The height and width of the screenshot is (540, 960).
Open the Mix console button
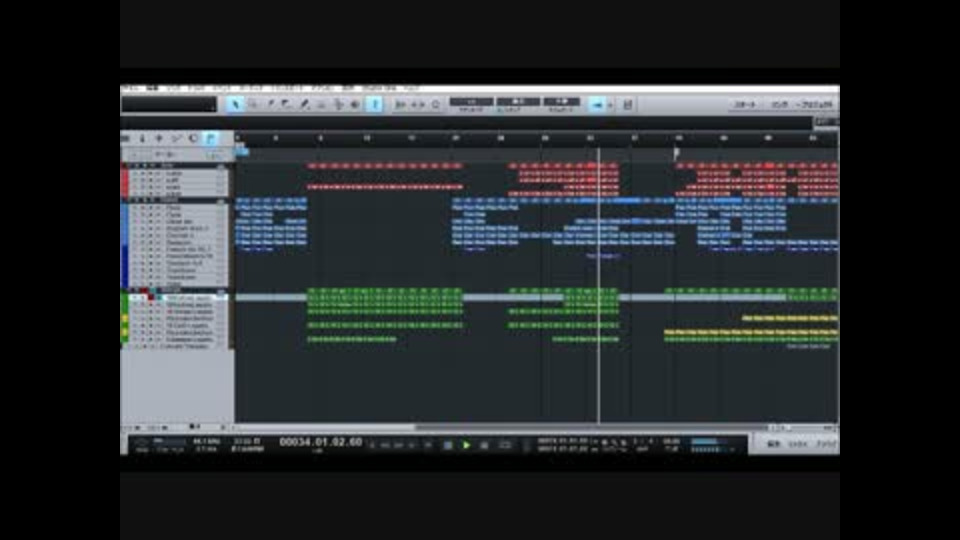797,444
